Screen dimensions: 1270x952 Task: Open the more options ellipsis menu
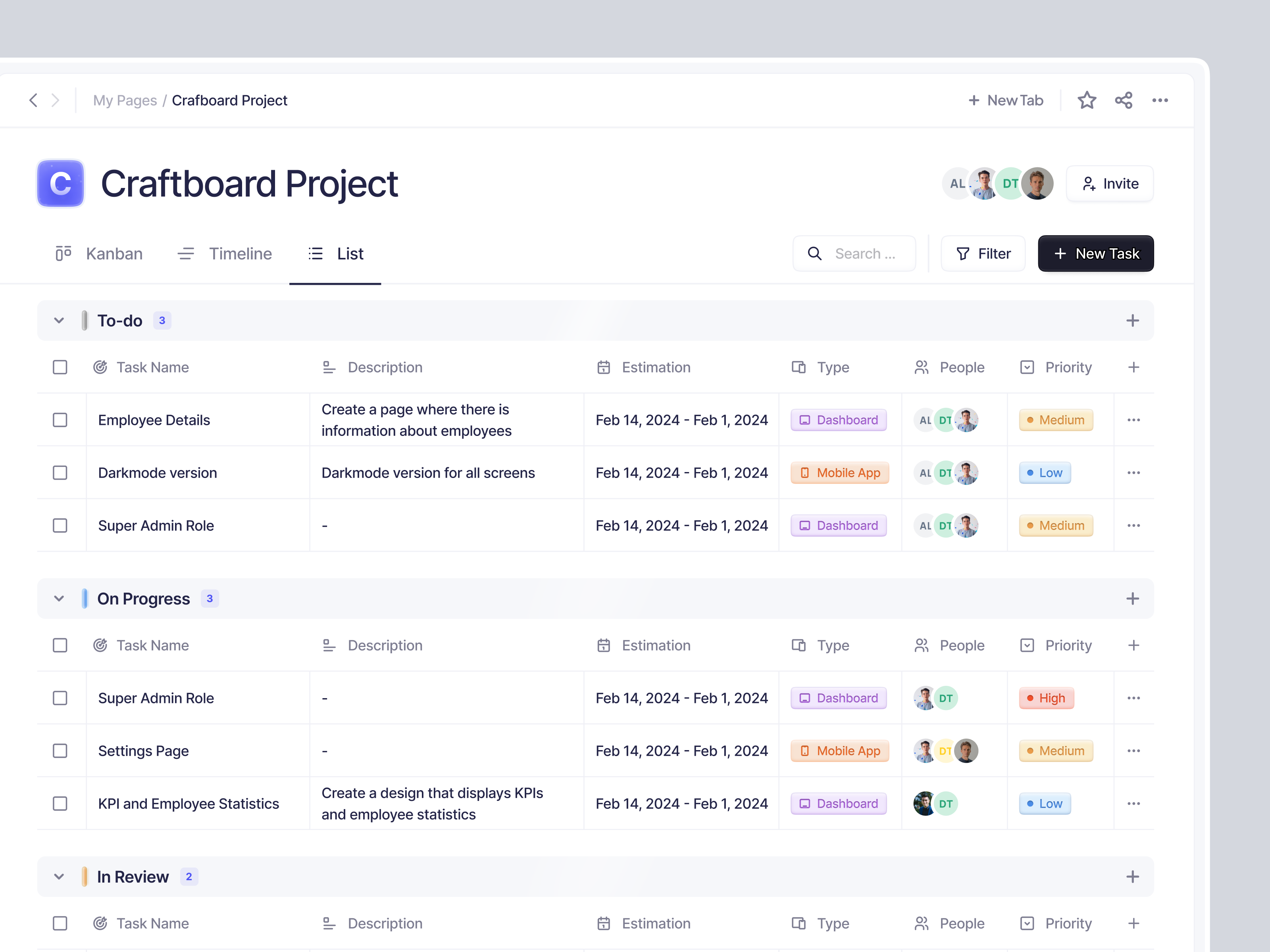1160,100
